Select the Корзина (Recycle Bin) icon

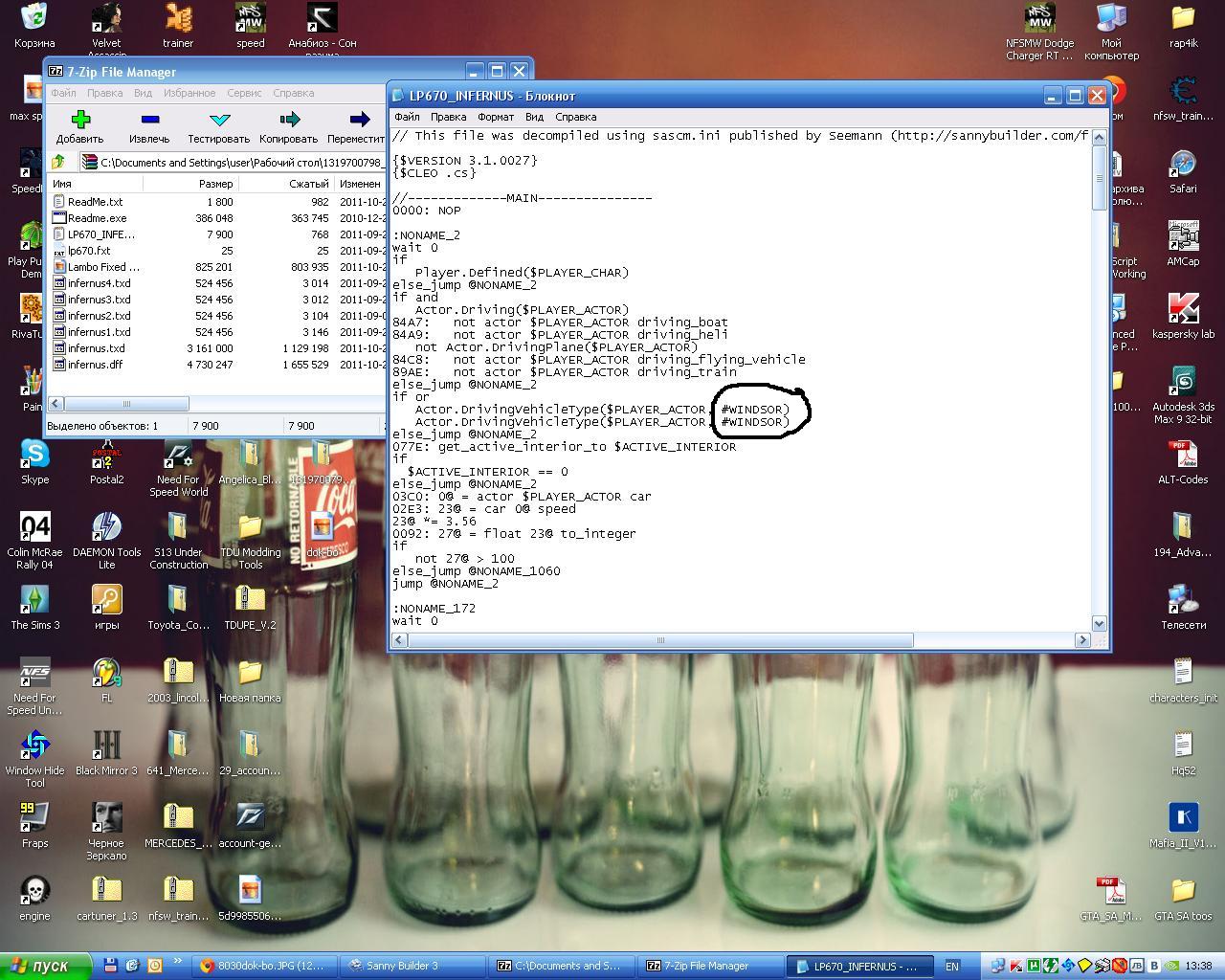pos(34,26)
